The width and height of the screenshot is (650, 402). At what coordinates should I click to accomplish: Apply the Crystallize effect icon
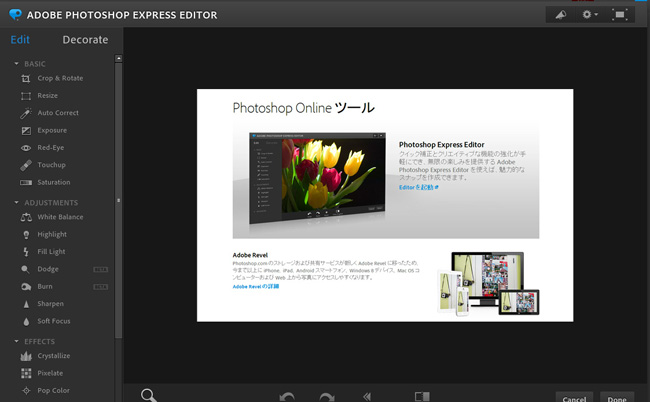coord(26,356)
